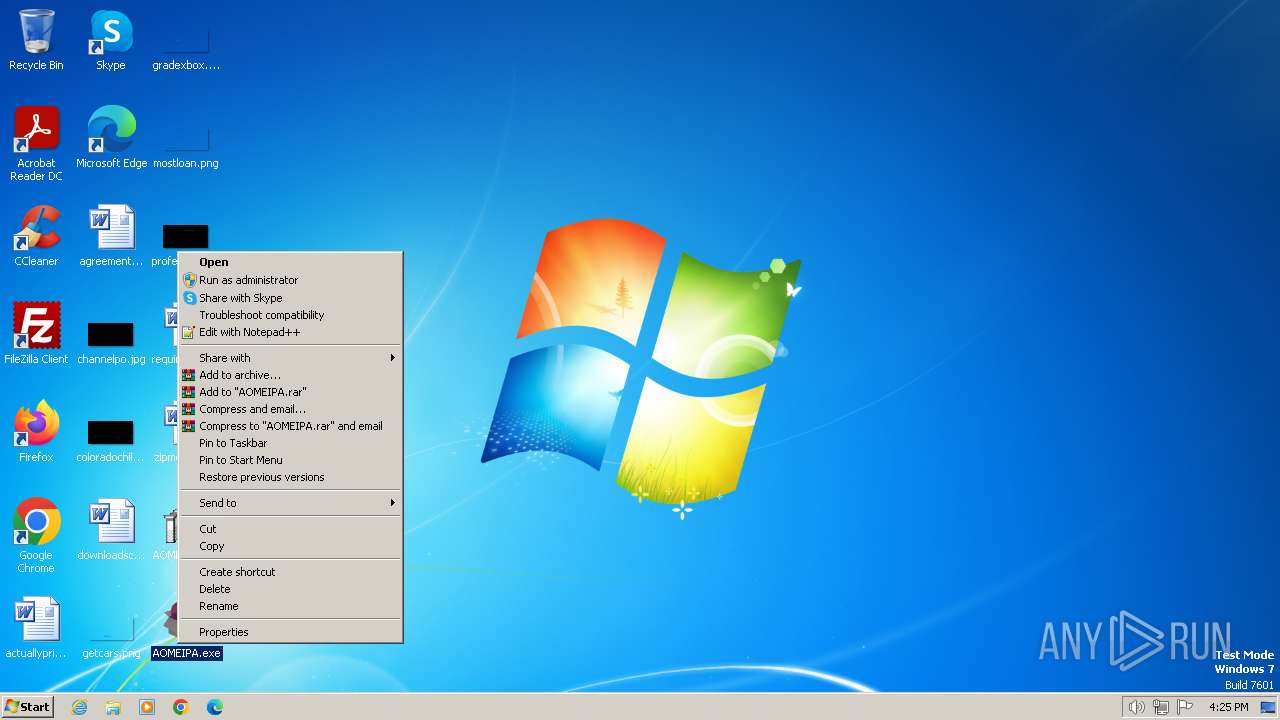Choose Pin to Start Menu

(x=290, y=460)
